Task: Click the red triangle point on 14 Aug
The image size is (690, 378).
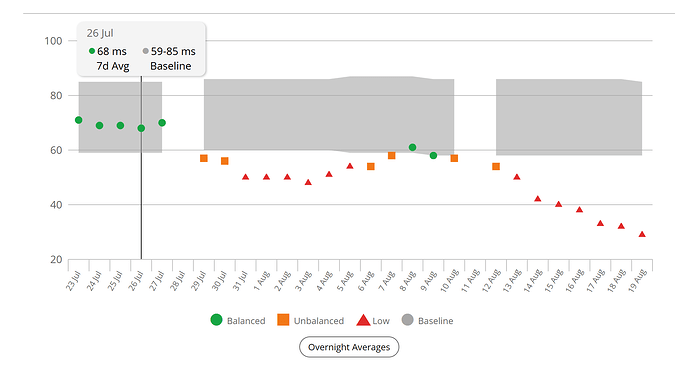Action: click(538, 198)
